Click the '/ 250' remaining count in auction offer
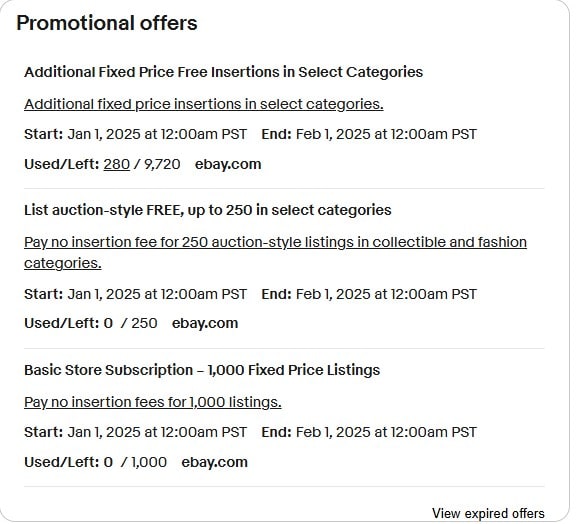The width and height of the screenshot is (576, 524). point(139,323)
